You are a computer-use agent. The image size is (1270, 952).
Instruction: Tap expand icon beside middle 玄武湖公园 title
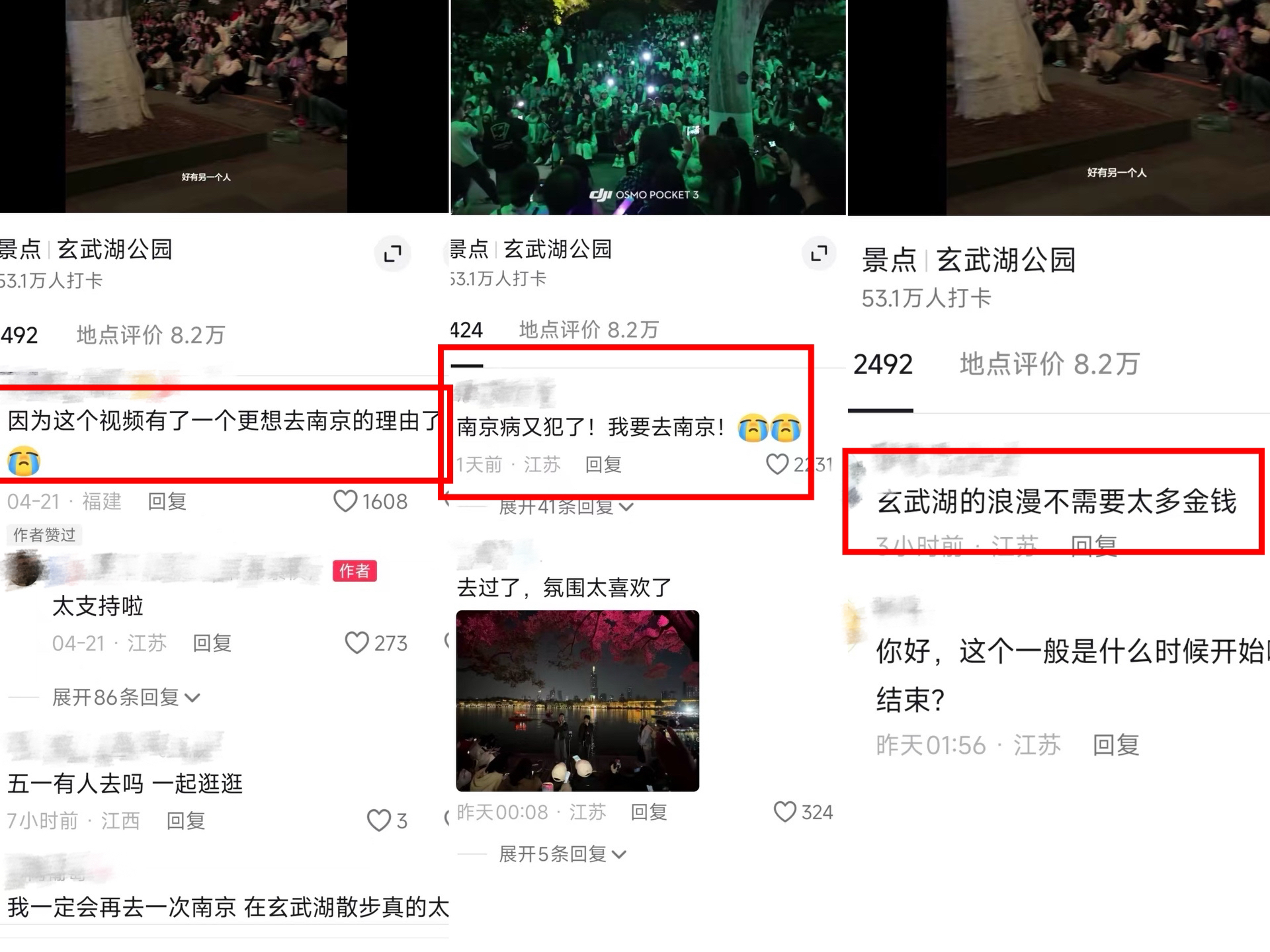[819, 253]
